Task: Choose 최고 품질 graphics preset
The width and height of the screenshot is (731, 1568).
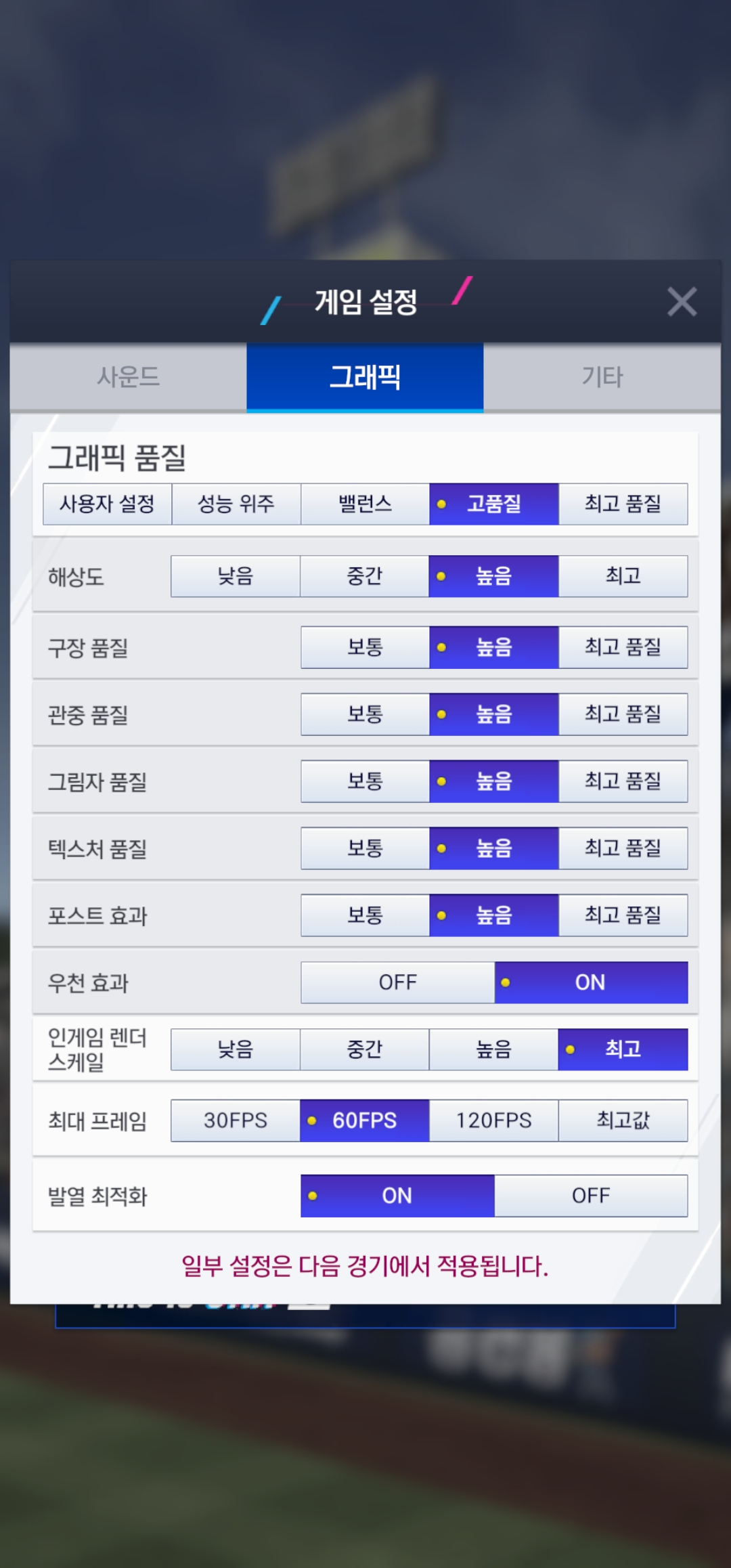Action: tap(623, 504)
